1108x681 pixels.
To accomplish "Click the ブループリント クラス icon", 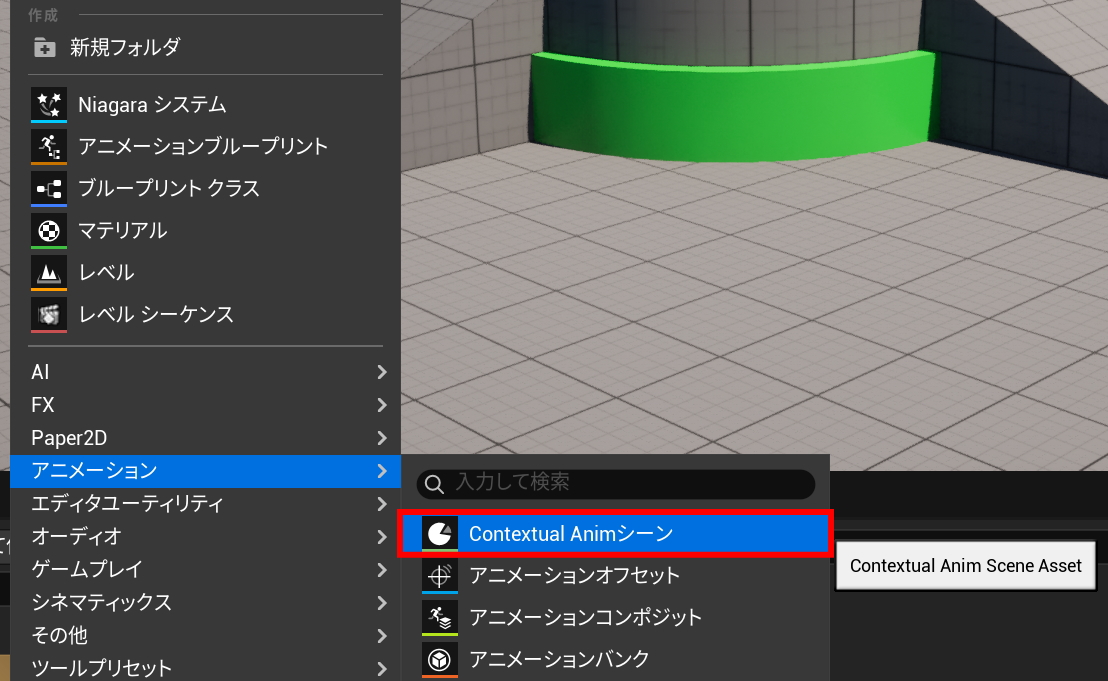I will coord(49,189).
